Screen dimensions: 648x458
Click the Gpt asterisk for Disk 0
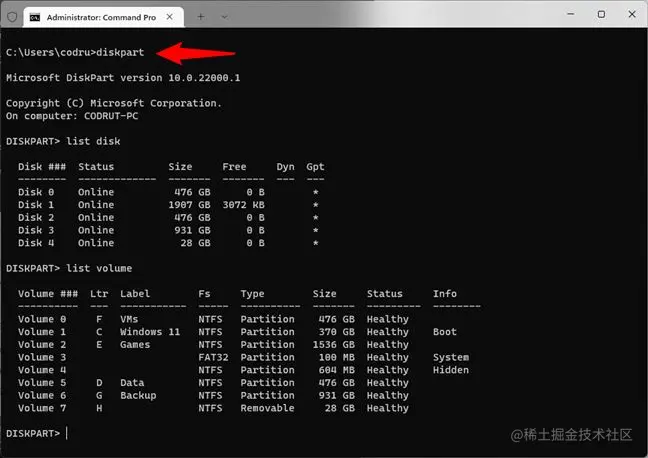click(316, 192)
